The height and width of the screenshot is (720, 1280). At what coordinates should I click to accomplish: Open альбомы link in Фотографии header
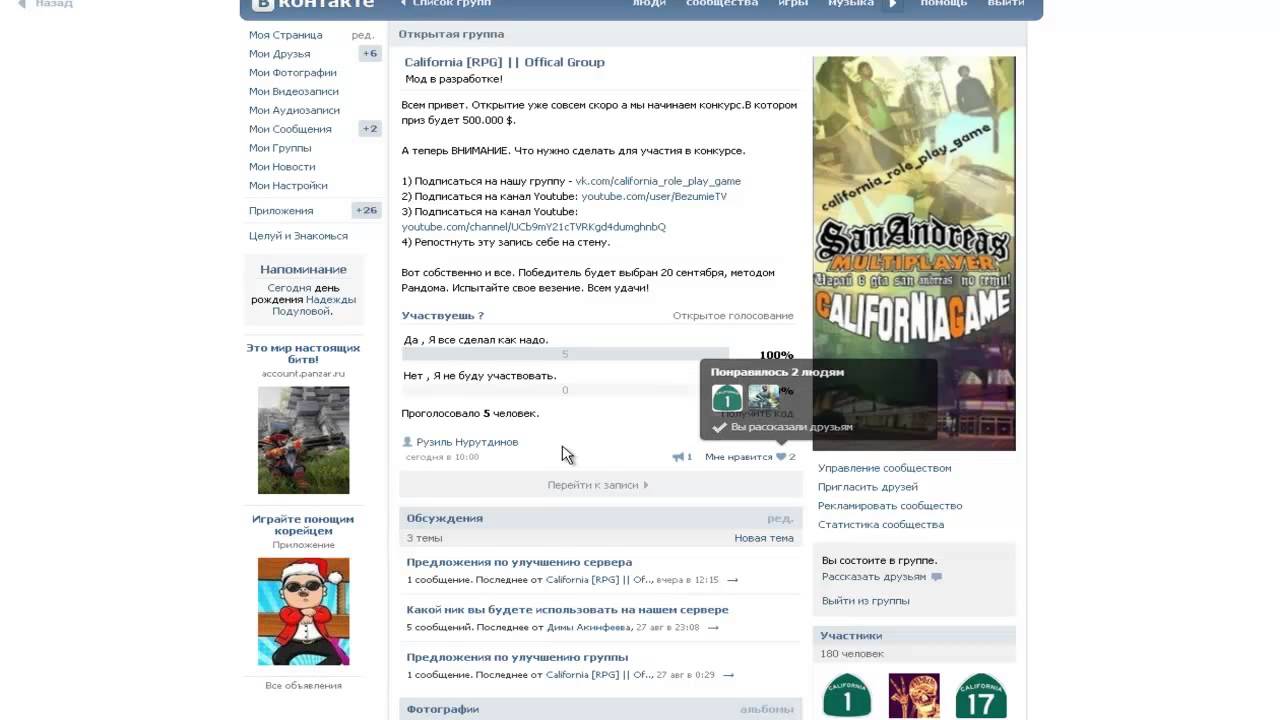767,709
